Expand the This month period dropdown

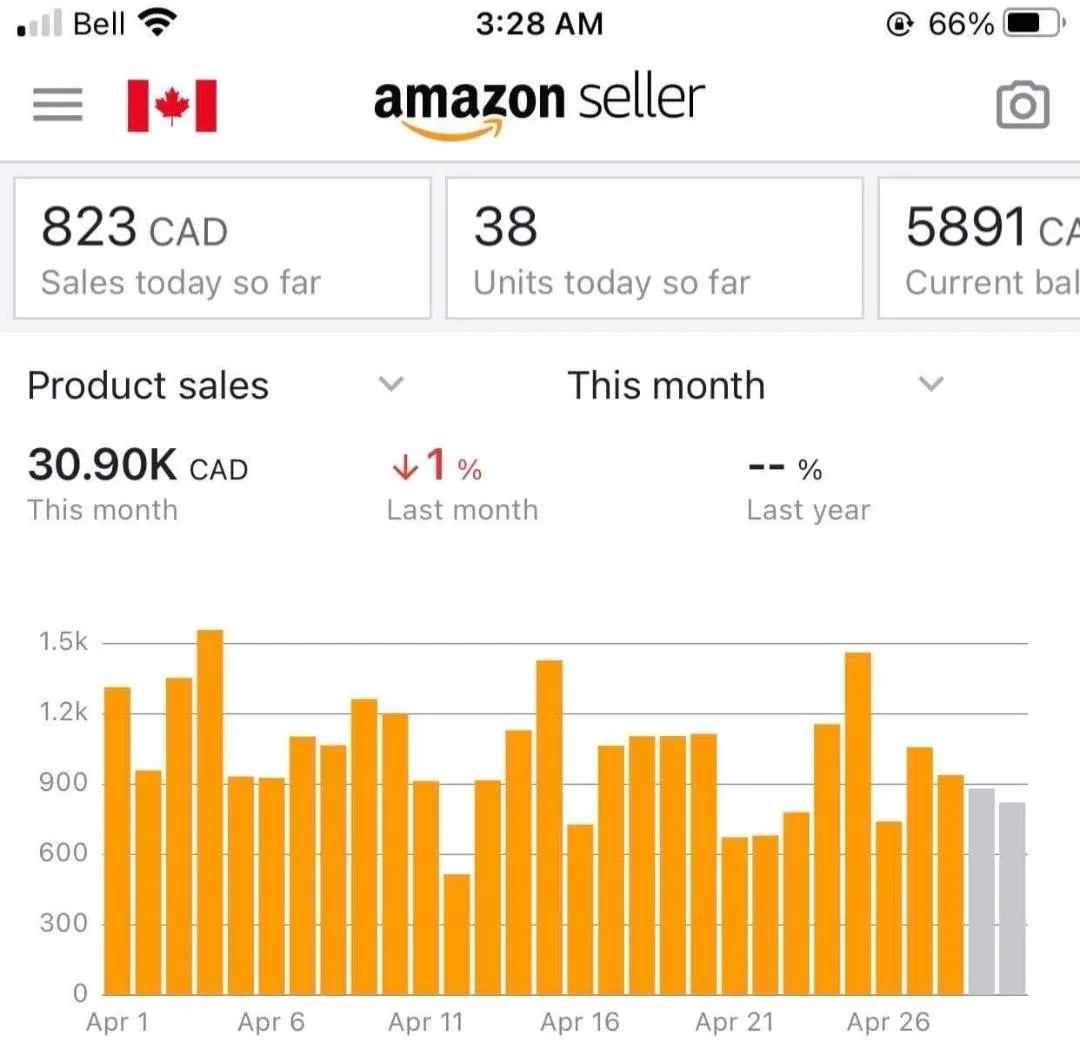pyautogui.click(x=930, y=384)
